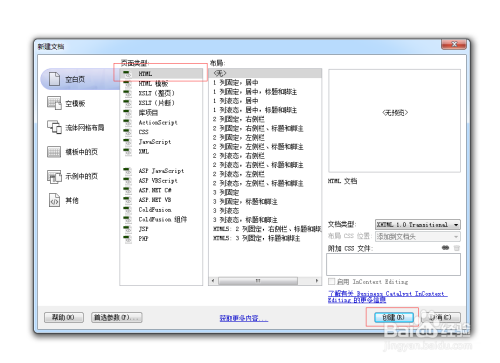The width and height of the screenshot is (500, 363).
Task: Select the 空白页 label in the category list
Action: tap(75, 79)
